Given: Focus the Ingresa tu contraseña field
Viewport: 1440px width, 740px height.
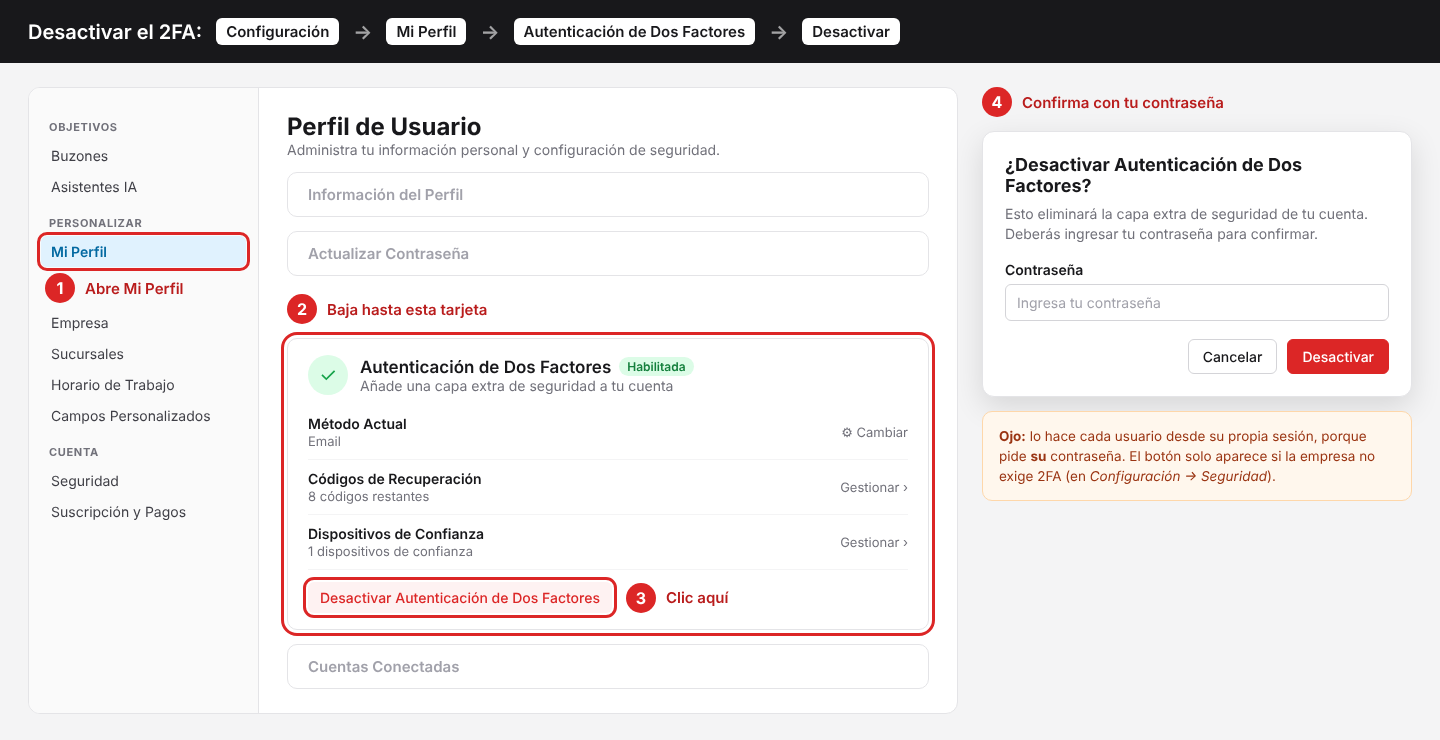Looking at the screenshot, I should (x=1197, y=303).
